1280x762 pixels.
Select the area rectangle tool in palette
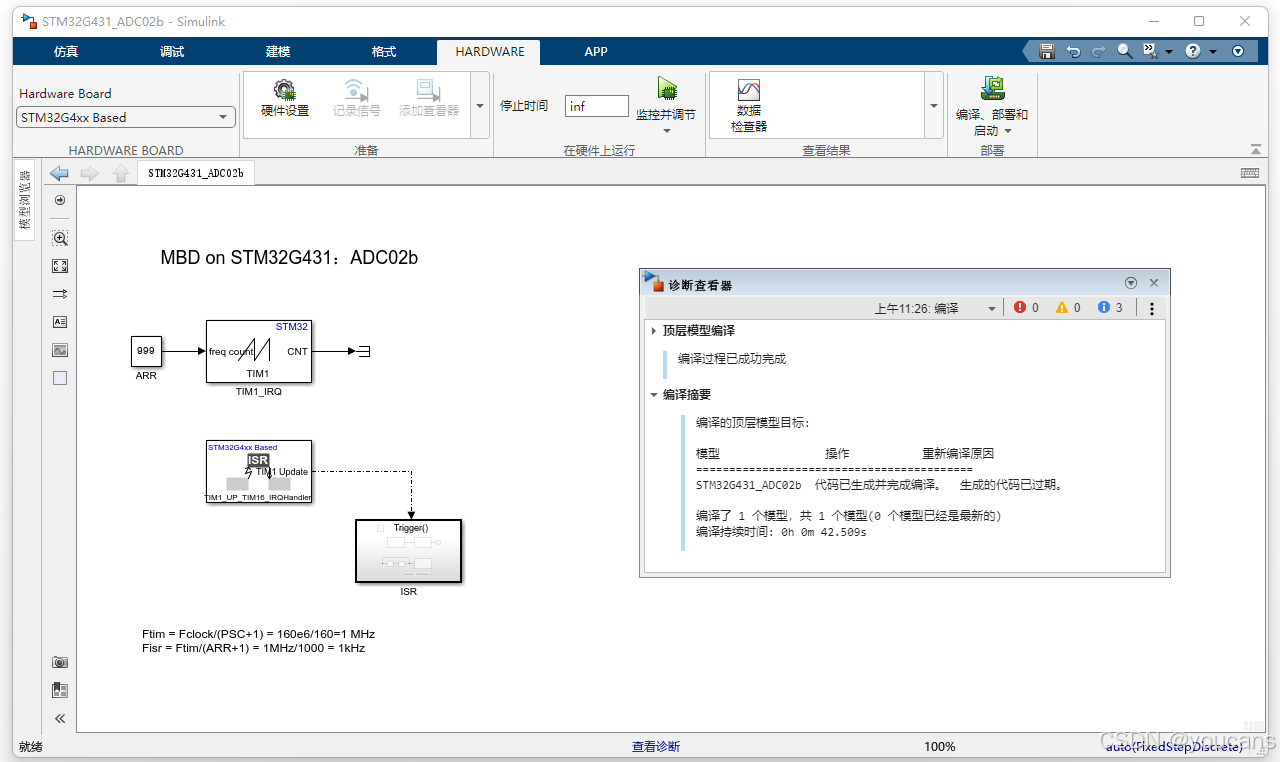tap(60, 378)
